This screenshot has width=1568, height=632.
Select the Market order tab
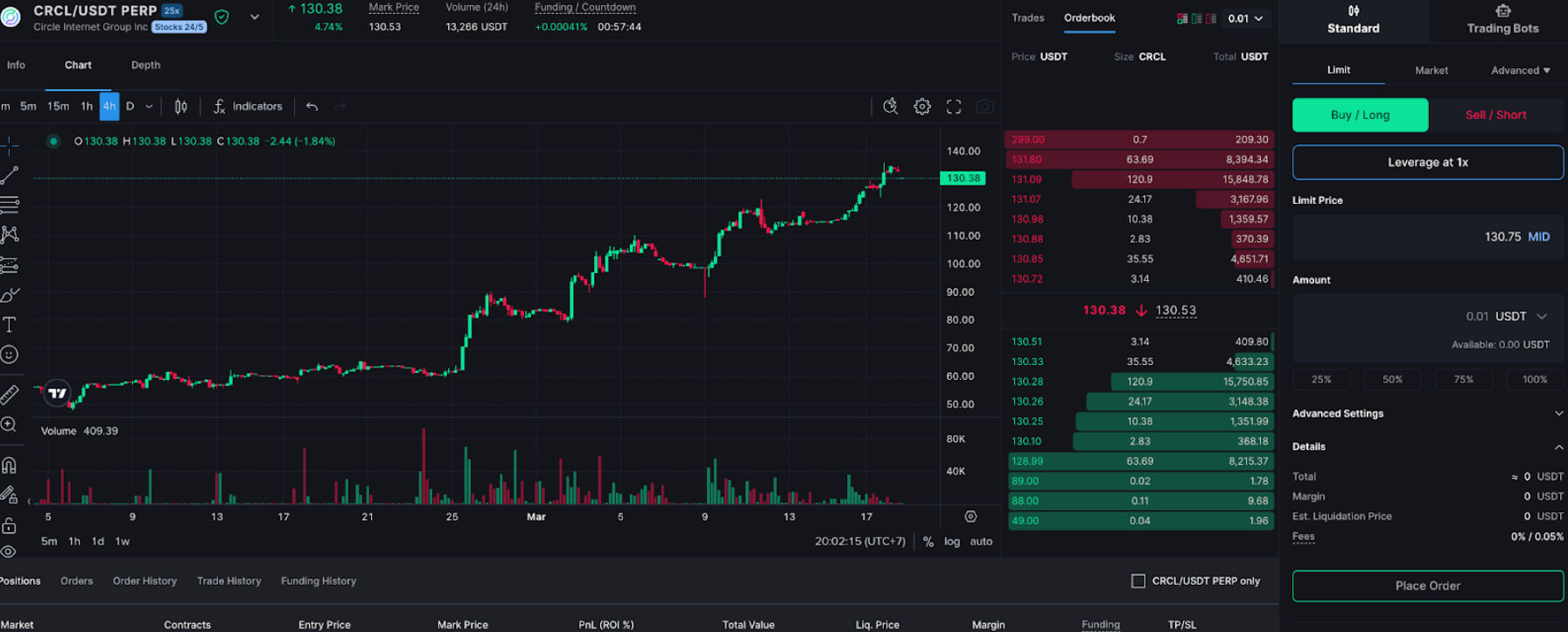(1431, 70)
